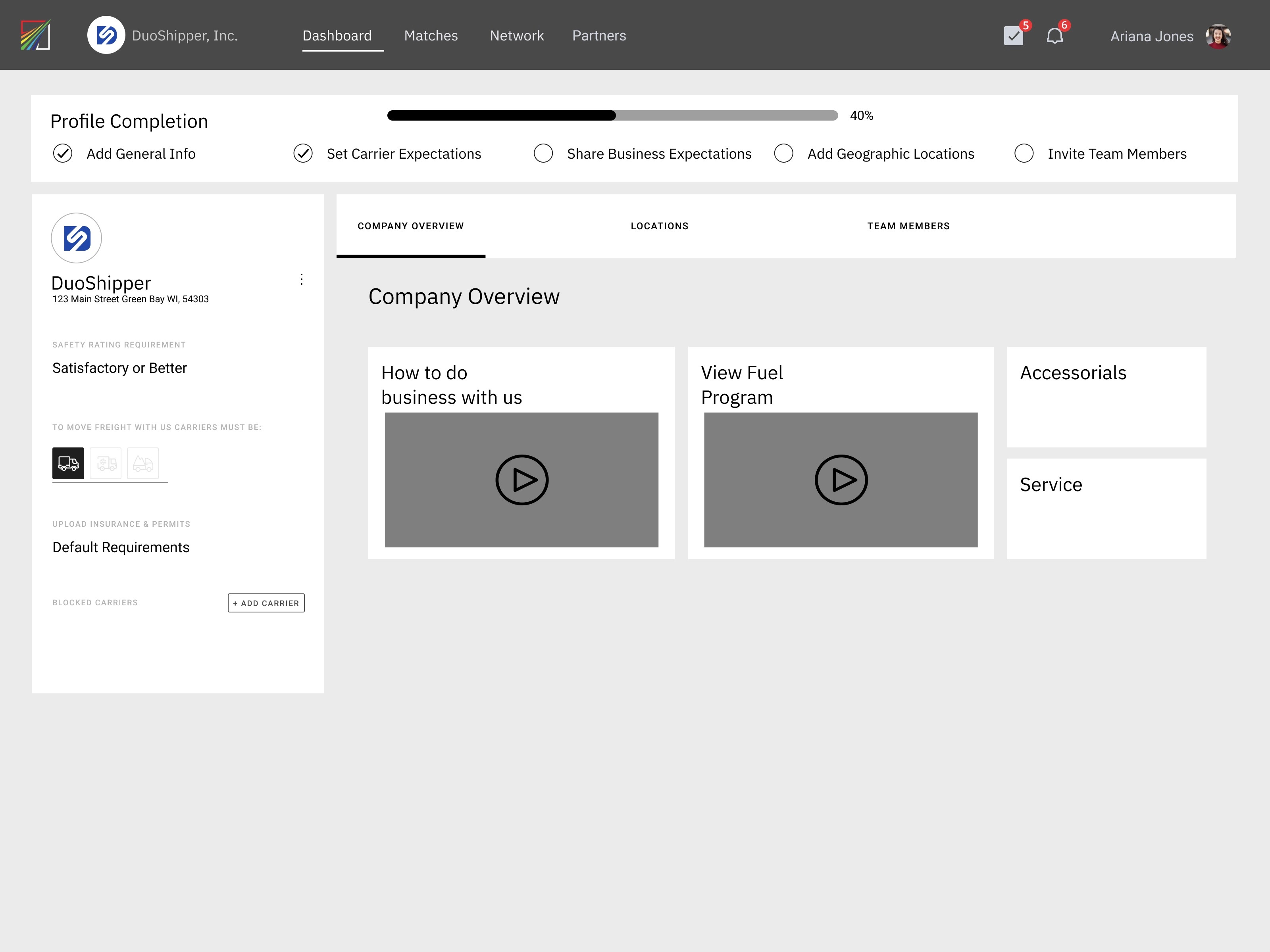This screenshot has height=952, width=1270.
Task: Check the Invite Team Members circle
Action: tap(1024, 154)
